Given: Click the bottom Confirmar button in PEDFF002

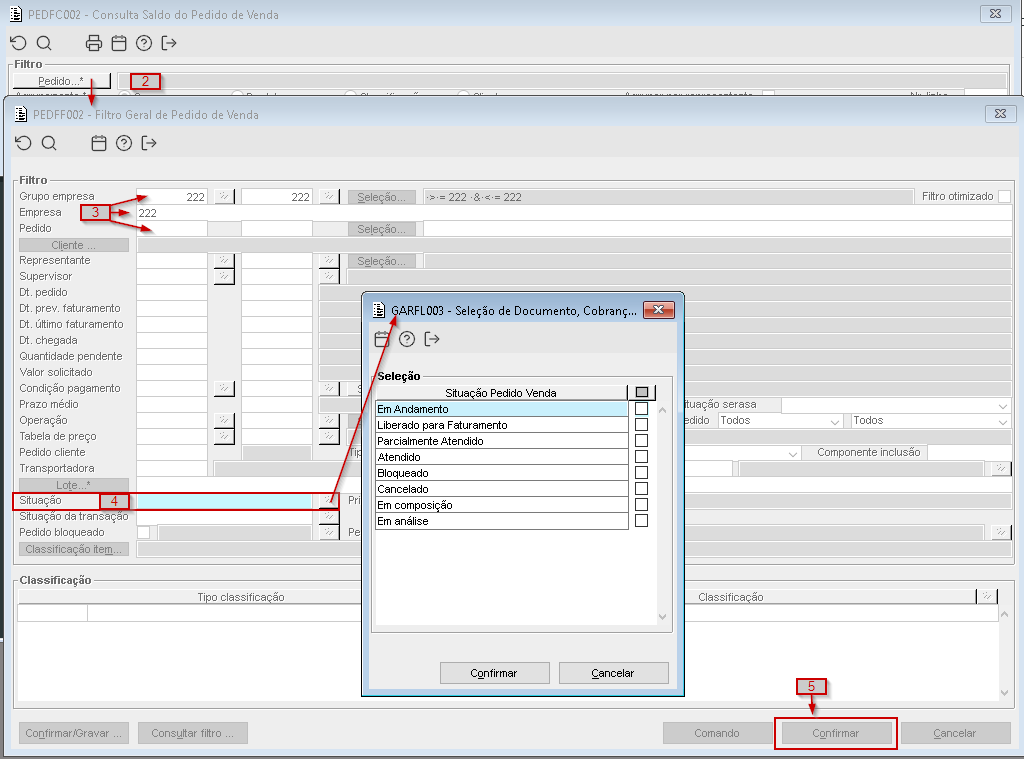Looking at the screenshot, I should click(x=836, y=733).
